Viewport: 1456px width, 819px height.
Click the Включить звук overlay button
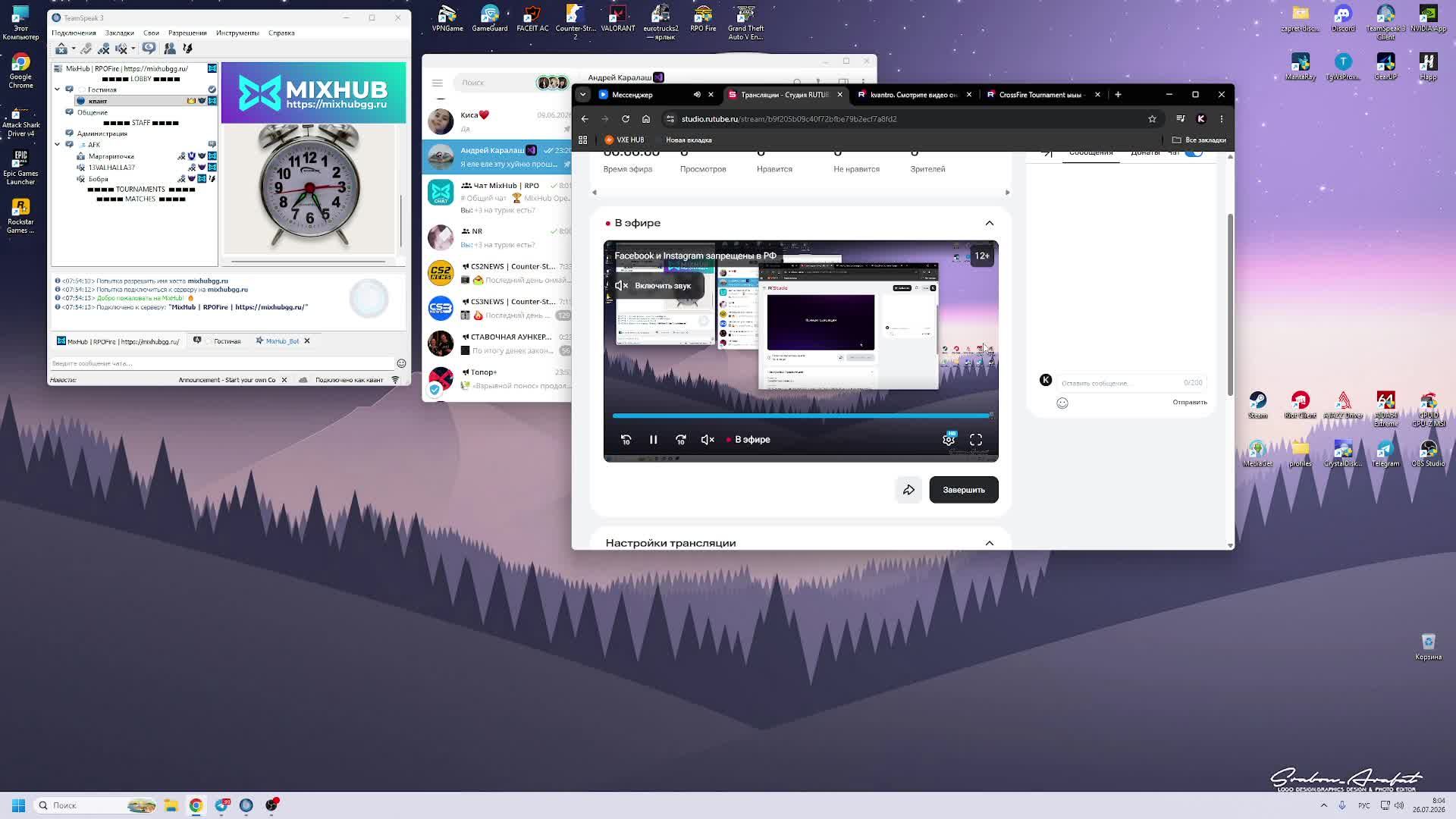point(654,286)
